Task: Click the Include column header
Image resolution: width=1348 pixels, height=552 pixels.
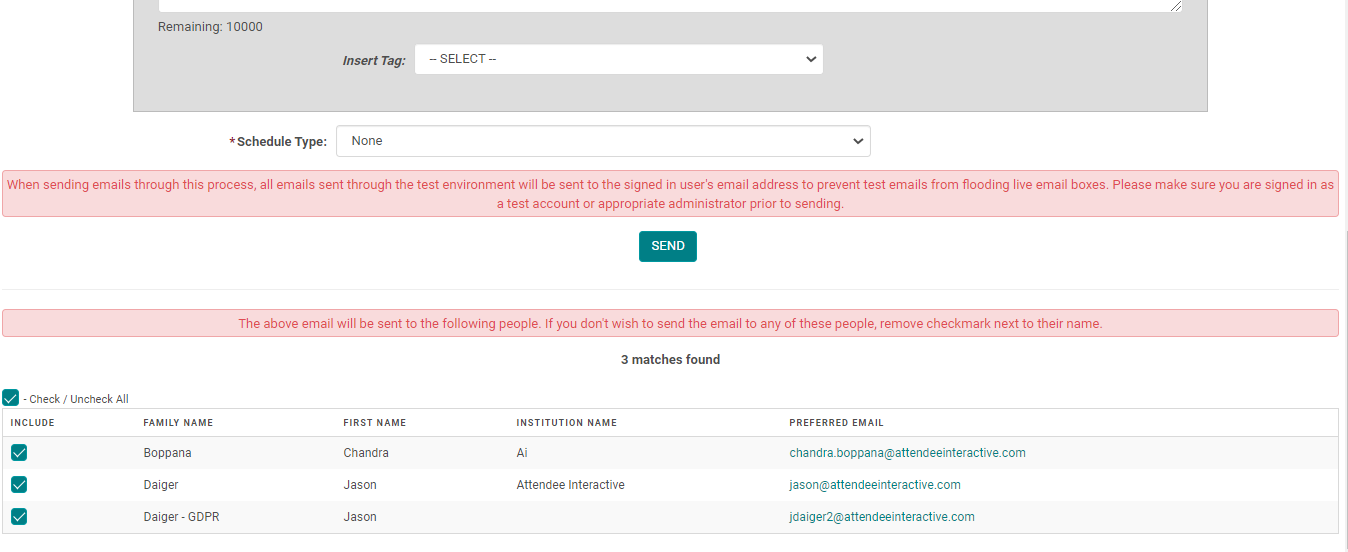Action: [33, 423]
